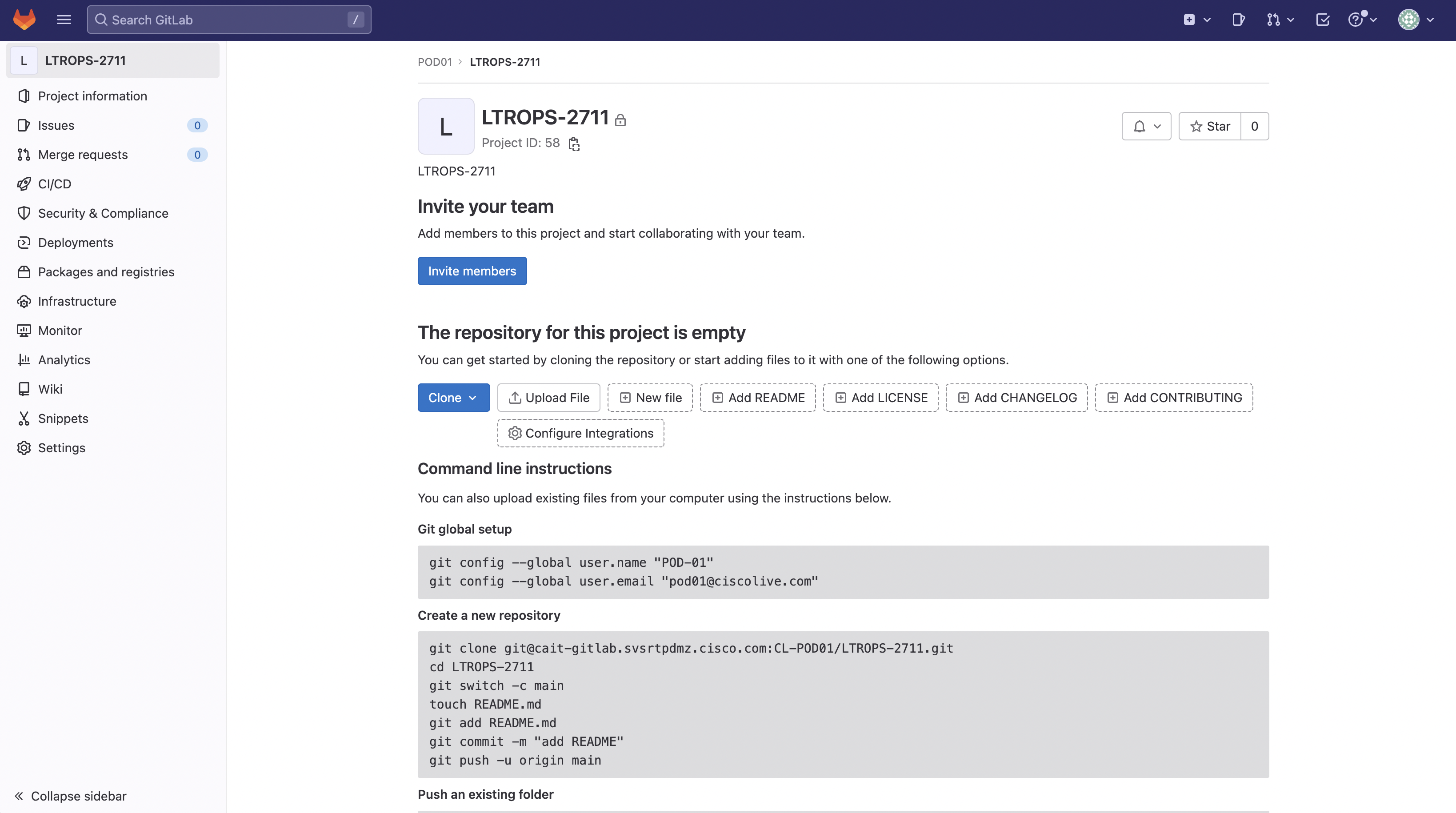
Task: Open Merge requests in the sidebar
Action: (x=113, y=155)
